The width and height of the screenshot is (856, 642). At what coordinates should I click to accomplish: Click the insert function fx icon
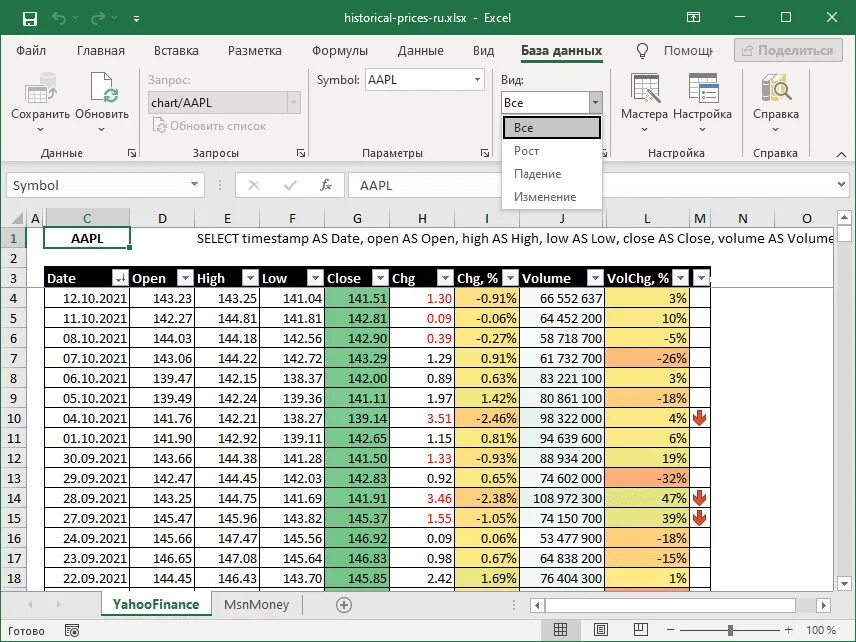326,186
